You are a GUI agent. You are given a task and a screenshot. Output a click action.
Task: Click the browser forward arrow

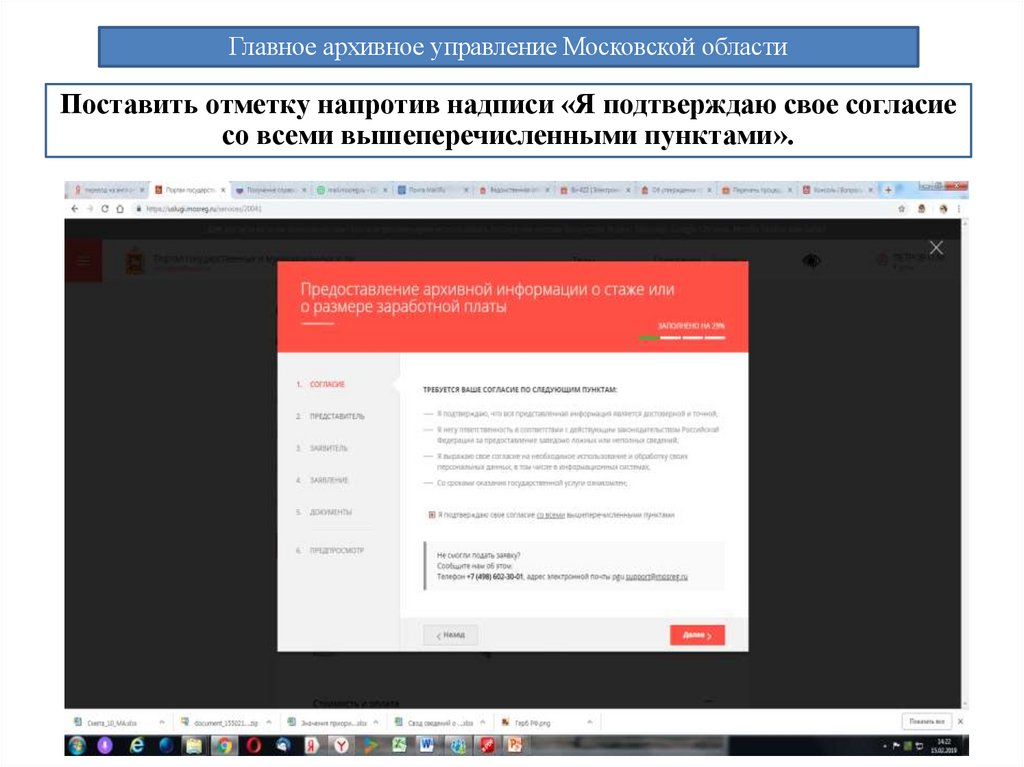89,209
